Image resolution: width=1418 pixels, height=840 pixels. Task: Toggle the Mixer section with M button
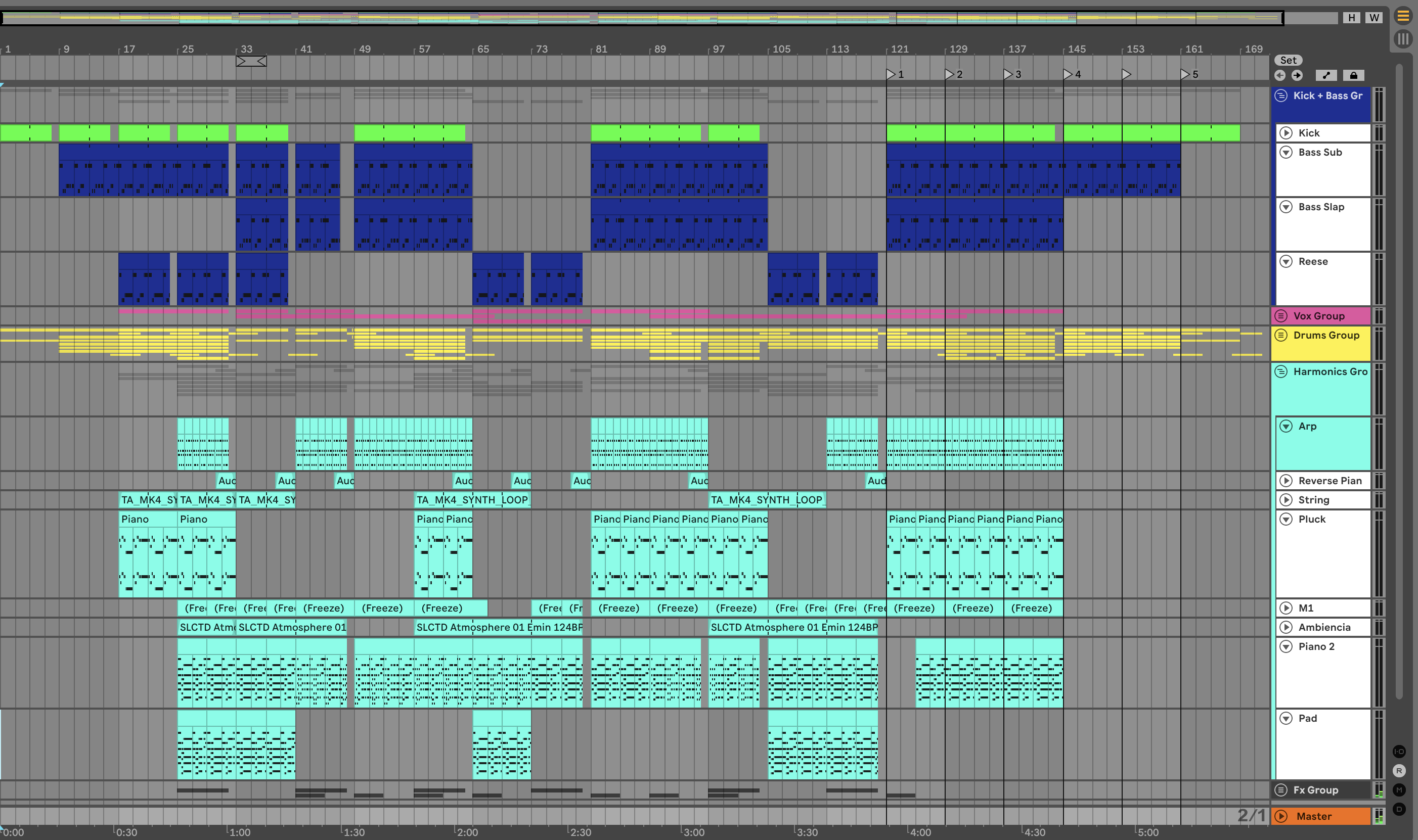tap(1399, 790)
